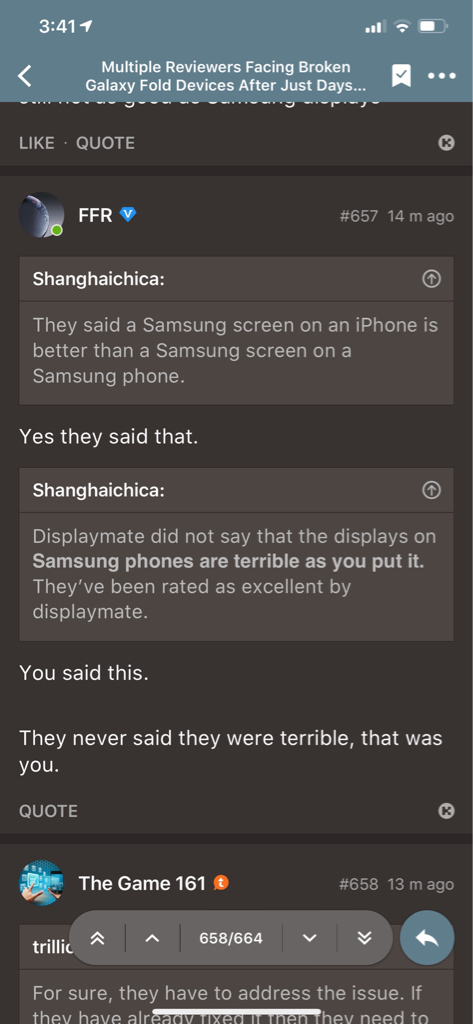Jump to first Shanghaichica quote's original post
The height and width of the screenshot is (1024, 473).
(431, 279)
